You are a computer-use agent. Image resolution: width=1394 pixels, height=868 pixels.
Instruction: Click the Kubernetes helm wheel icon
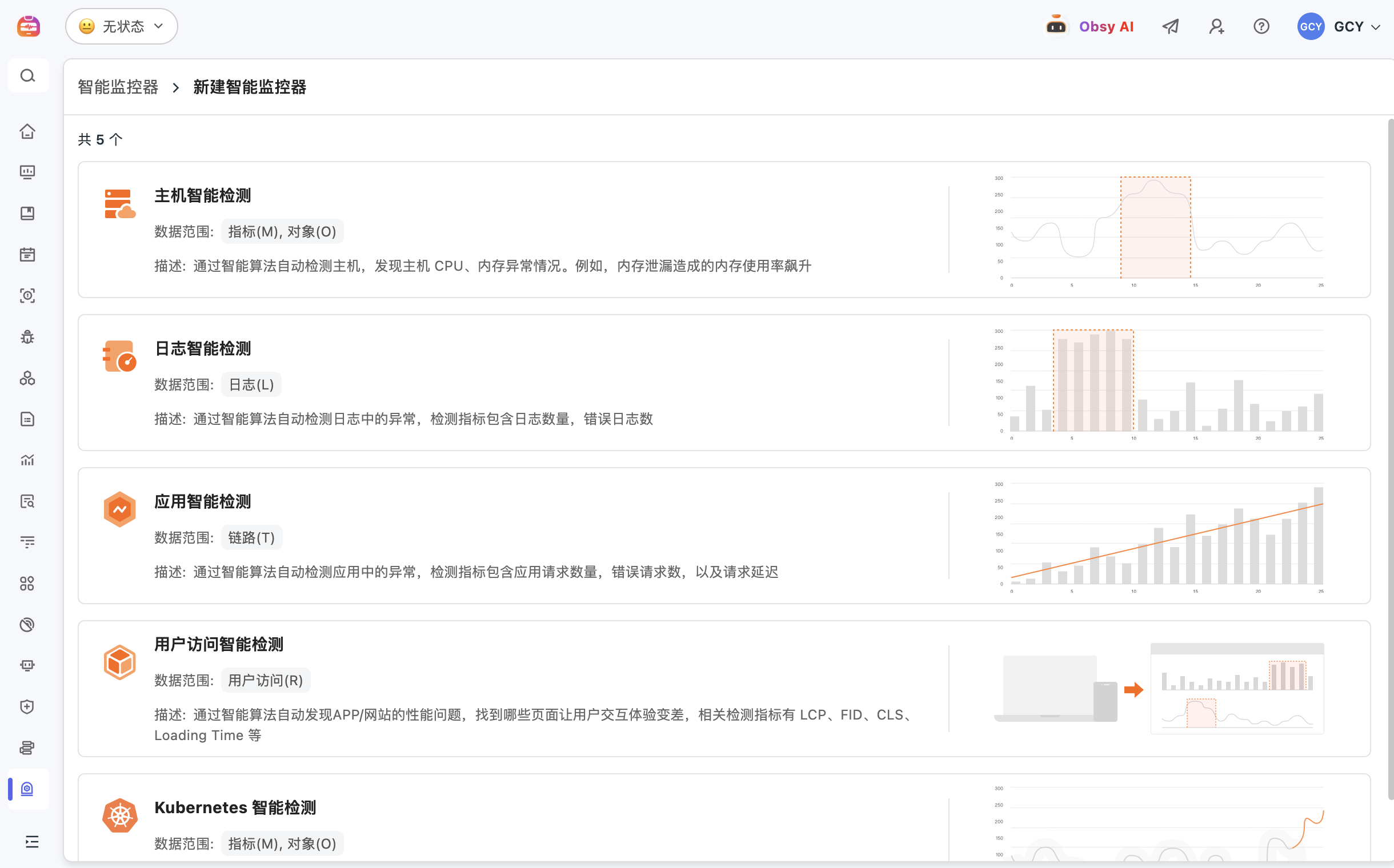[x=119, y=815]
